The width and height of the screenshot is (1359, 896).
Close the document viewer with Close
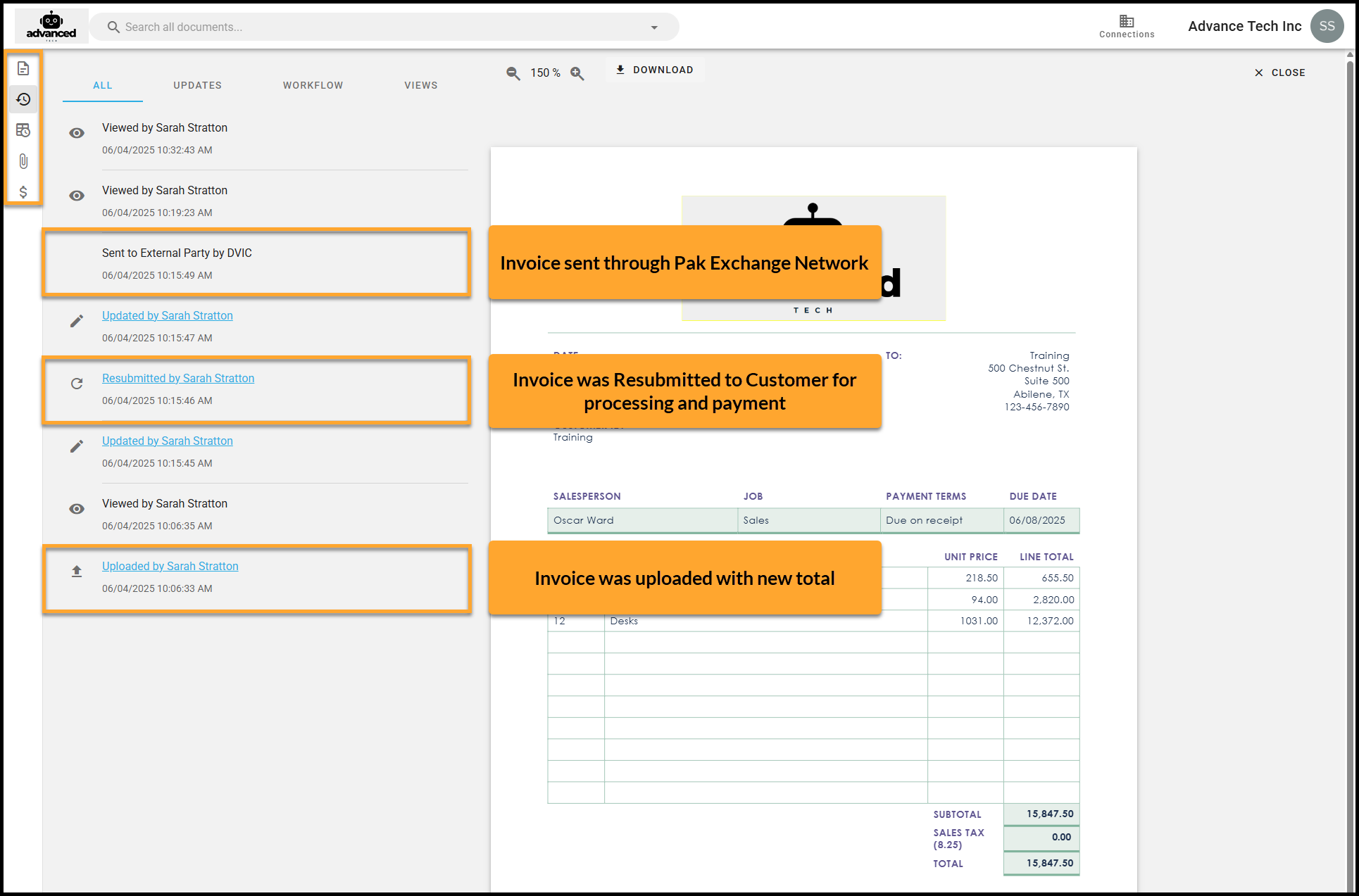(1279, 72)
